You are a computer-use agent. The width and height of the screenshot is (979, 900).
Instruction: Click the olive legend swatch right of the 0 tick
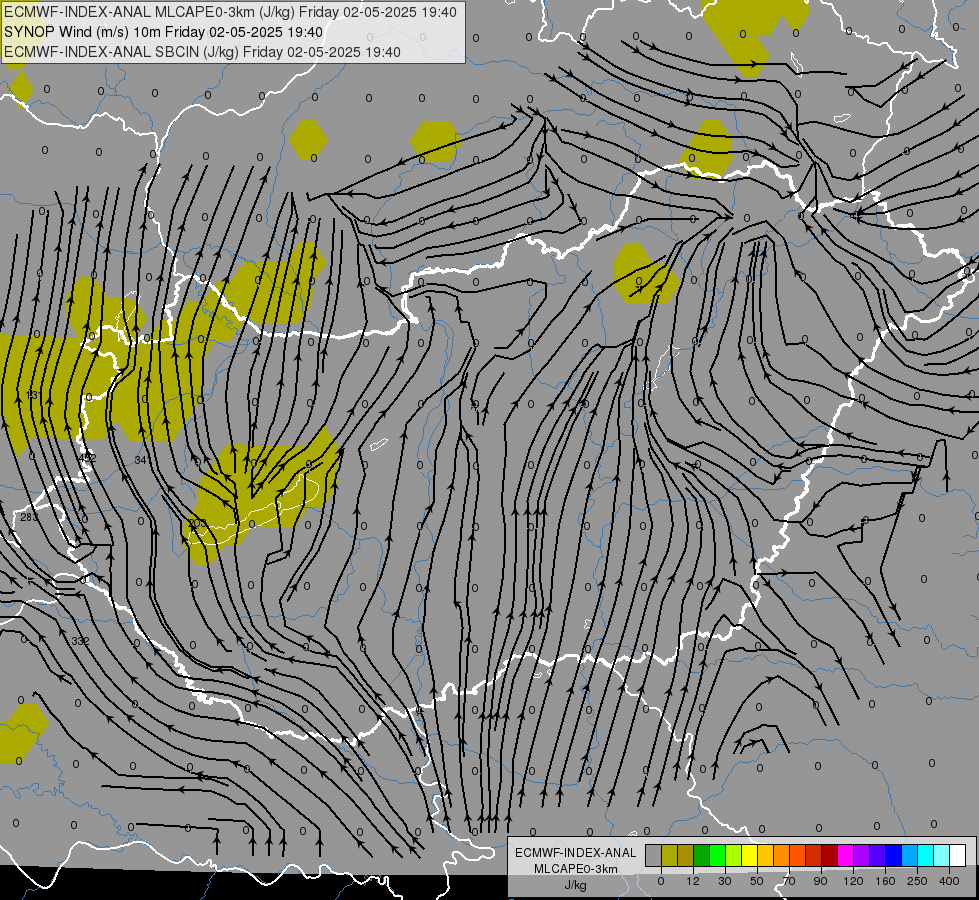click(x=669, y=855)
